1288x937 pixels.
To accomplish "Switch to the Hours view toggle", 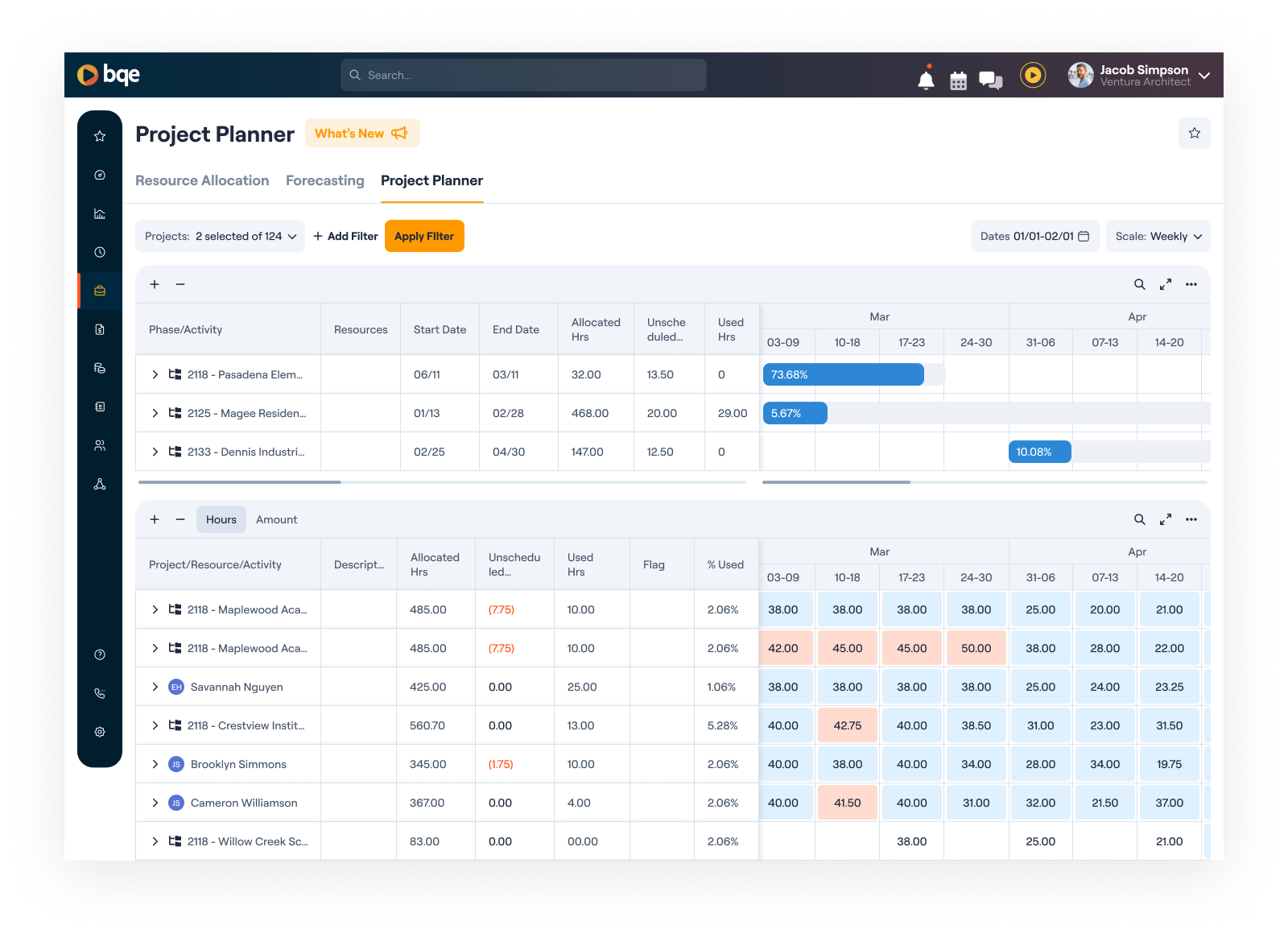I will point(221,519).
